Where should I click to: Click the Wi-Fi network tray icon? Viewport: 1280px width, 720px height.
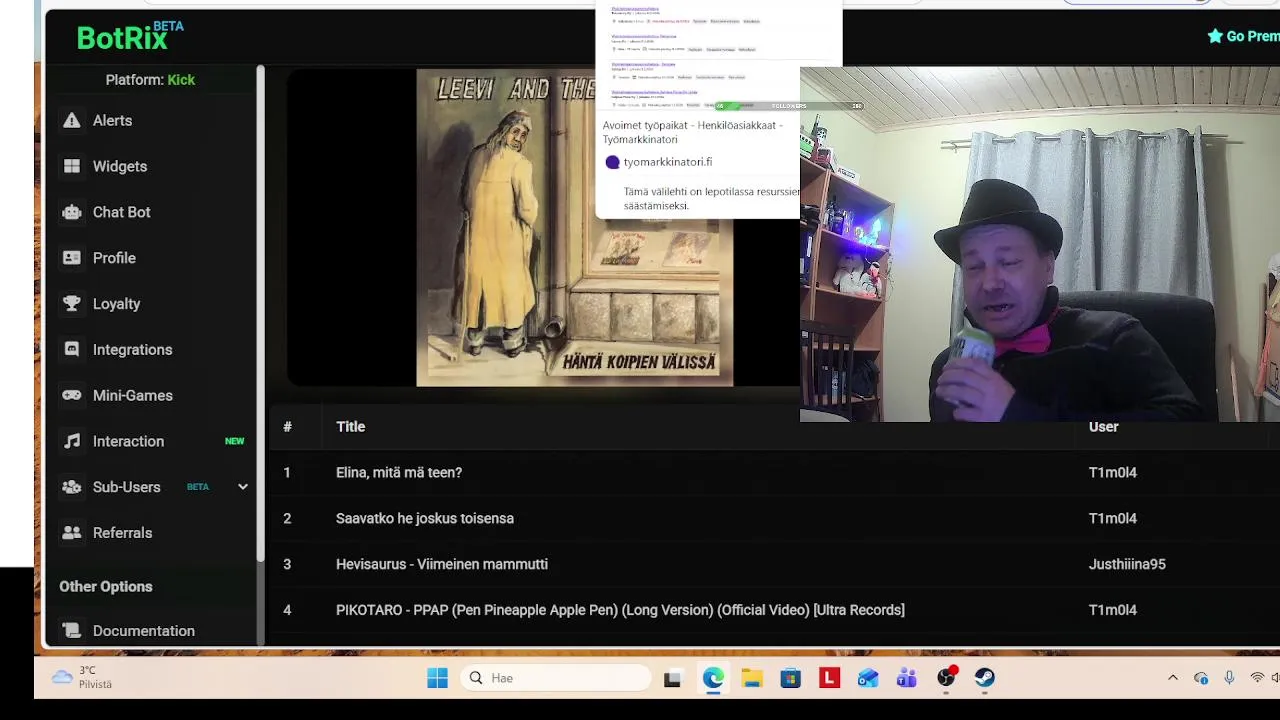1257,678
